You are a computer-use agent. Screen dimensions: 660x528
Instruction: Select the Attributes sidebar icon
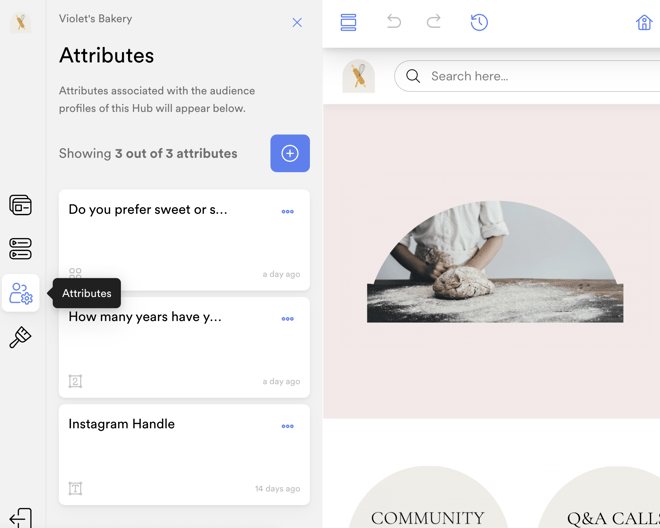point(21,293)
